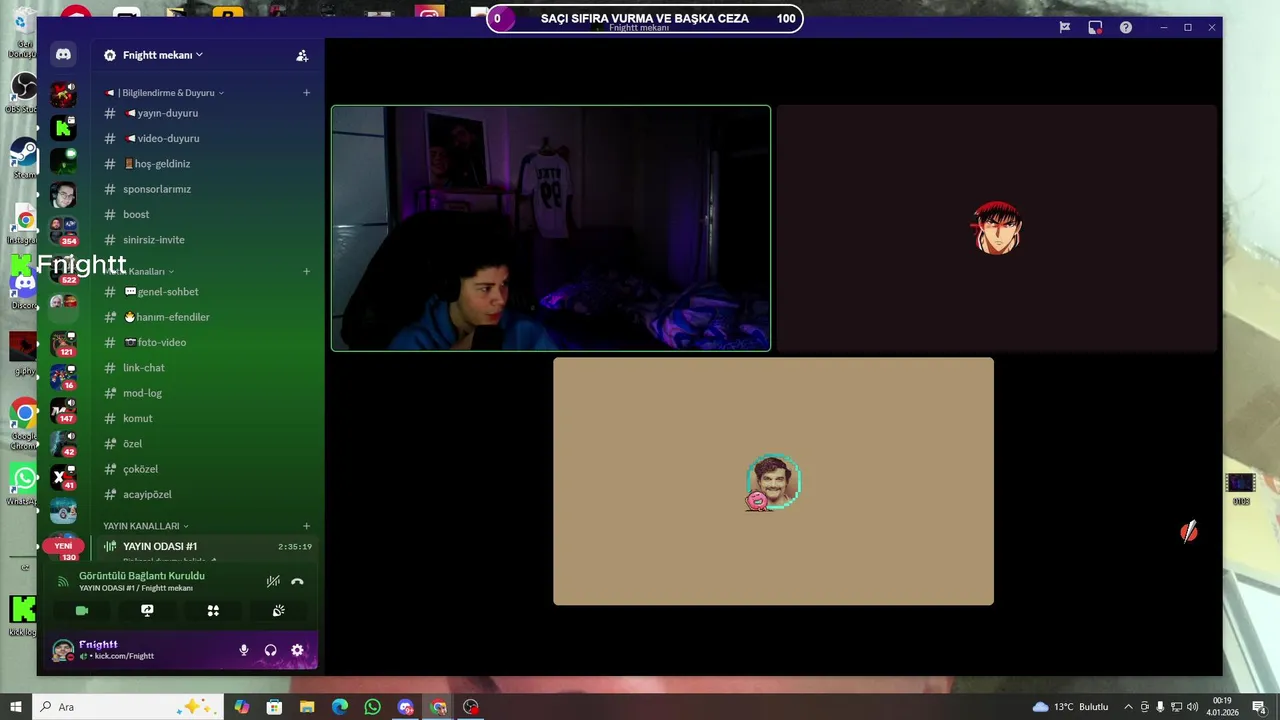Share your screen in voice panel

tap(147, 610)
